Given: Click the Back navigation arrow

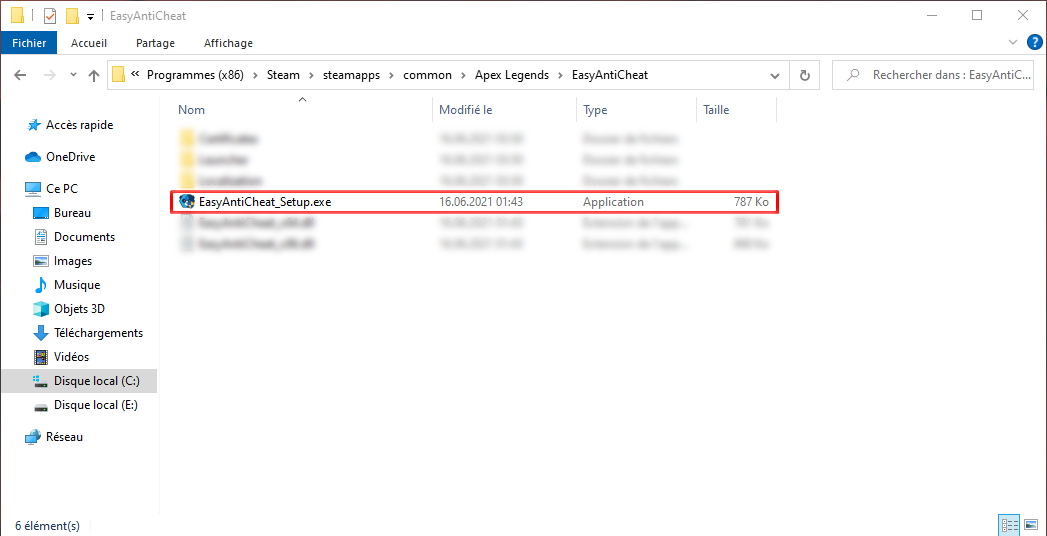Looking at the screenshot, I should pyautogui.click(x=20, y=75).
